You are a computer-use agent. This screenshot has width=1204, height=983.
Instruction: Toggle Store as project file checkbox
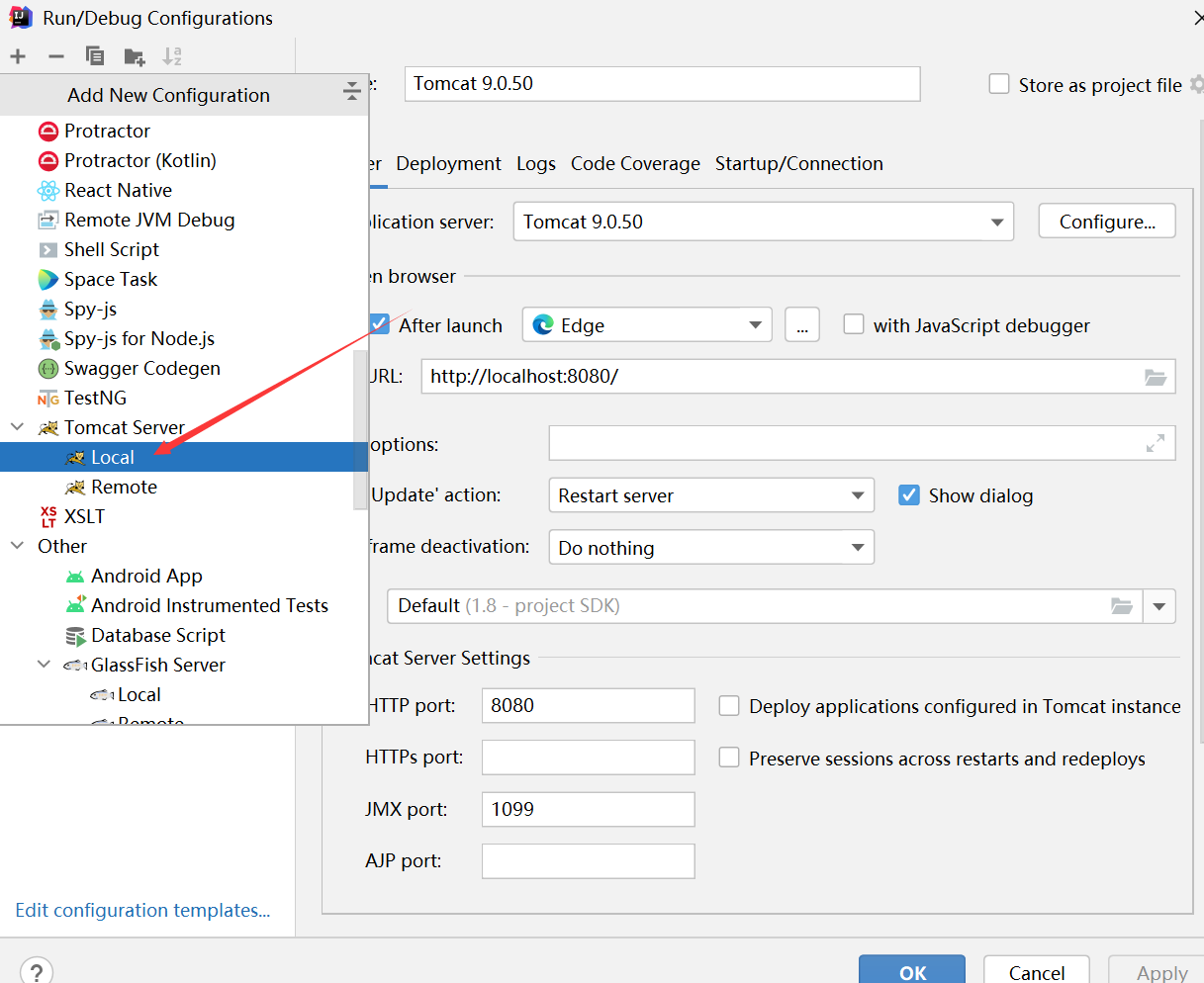[999, 84]
